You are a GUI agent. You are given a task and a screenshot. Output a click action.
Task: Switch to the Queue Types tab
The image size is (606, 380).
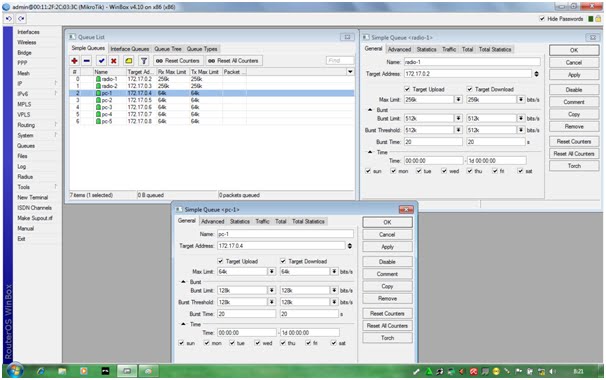point(202,49)
